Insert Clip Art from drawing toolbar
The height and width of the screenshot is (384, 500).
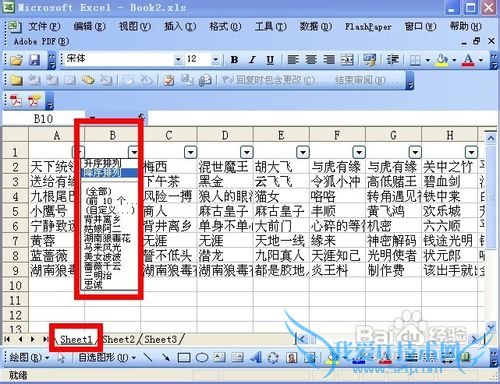coord(292,357)
